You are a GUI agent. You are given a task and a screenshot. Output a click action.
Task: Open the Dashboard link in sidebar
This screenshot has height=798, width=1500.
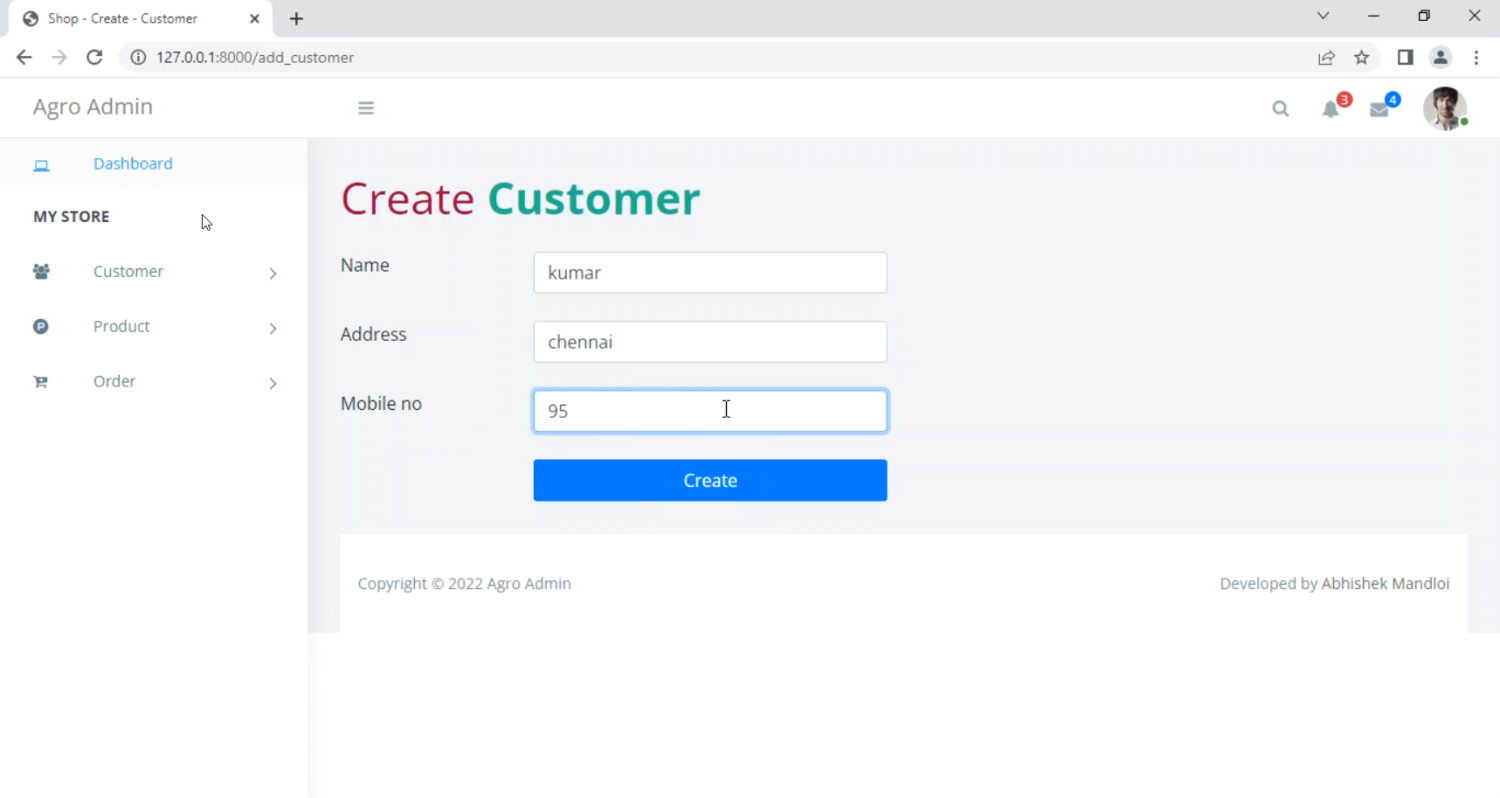133,163
